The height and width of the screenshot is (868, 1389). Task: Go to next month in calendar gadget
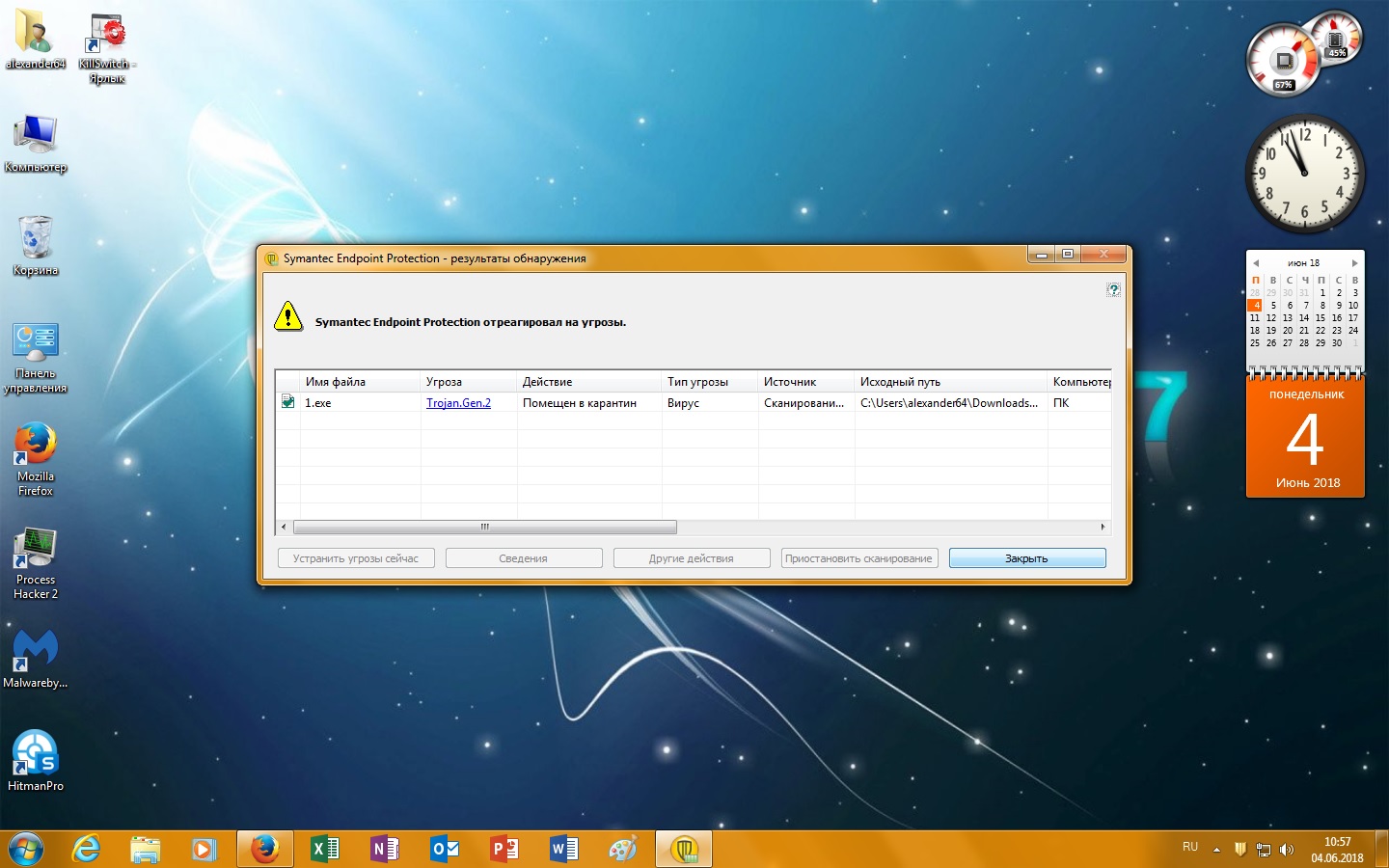point(1354,263)
